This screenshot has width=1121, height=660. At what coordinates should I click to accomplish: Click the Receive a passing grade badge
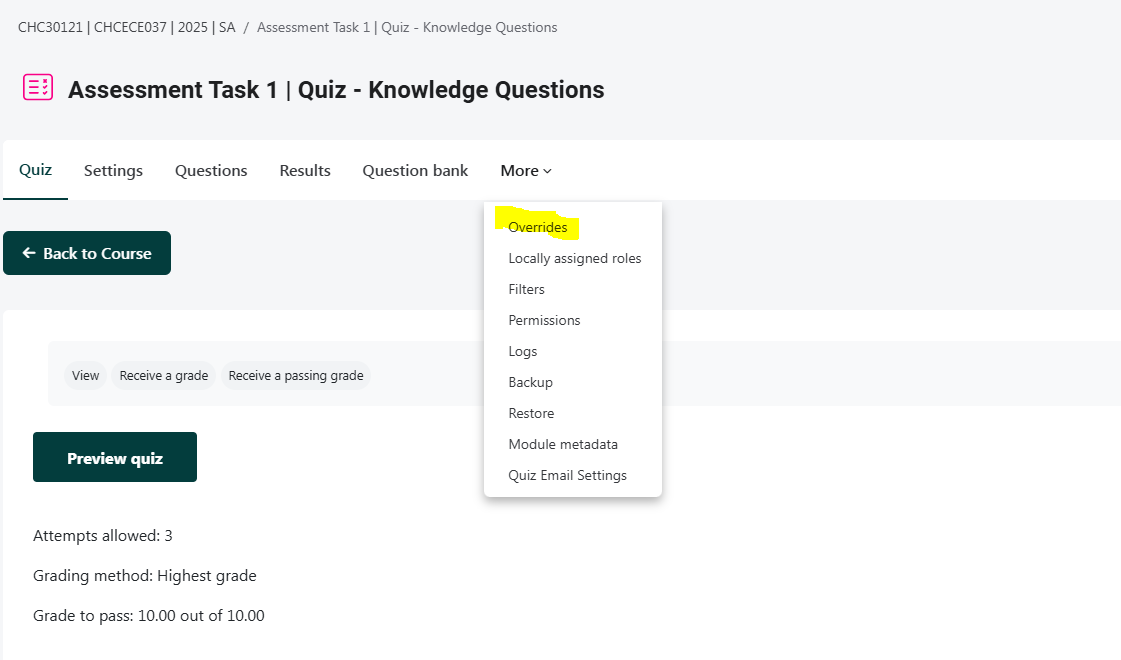tap(296, 376)
